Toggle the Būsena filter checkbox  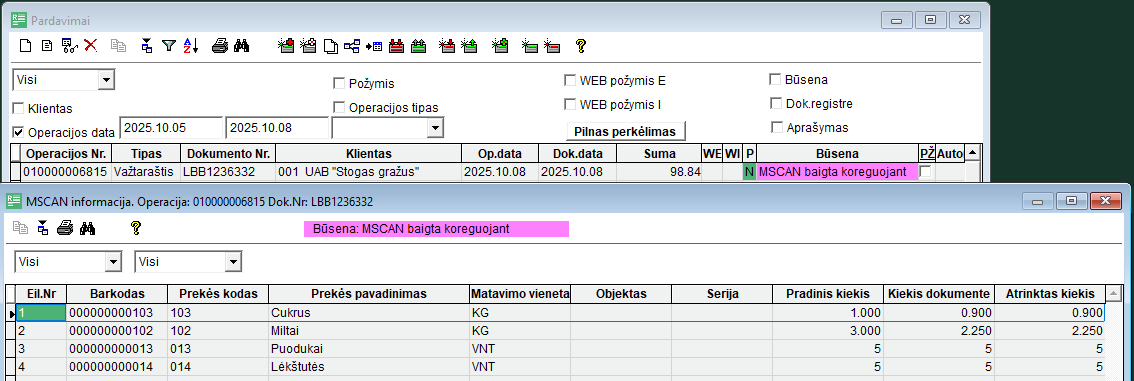[x=775, y=79]
